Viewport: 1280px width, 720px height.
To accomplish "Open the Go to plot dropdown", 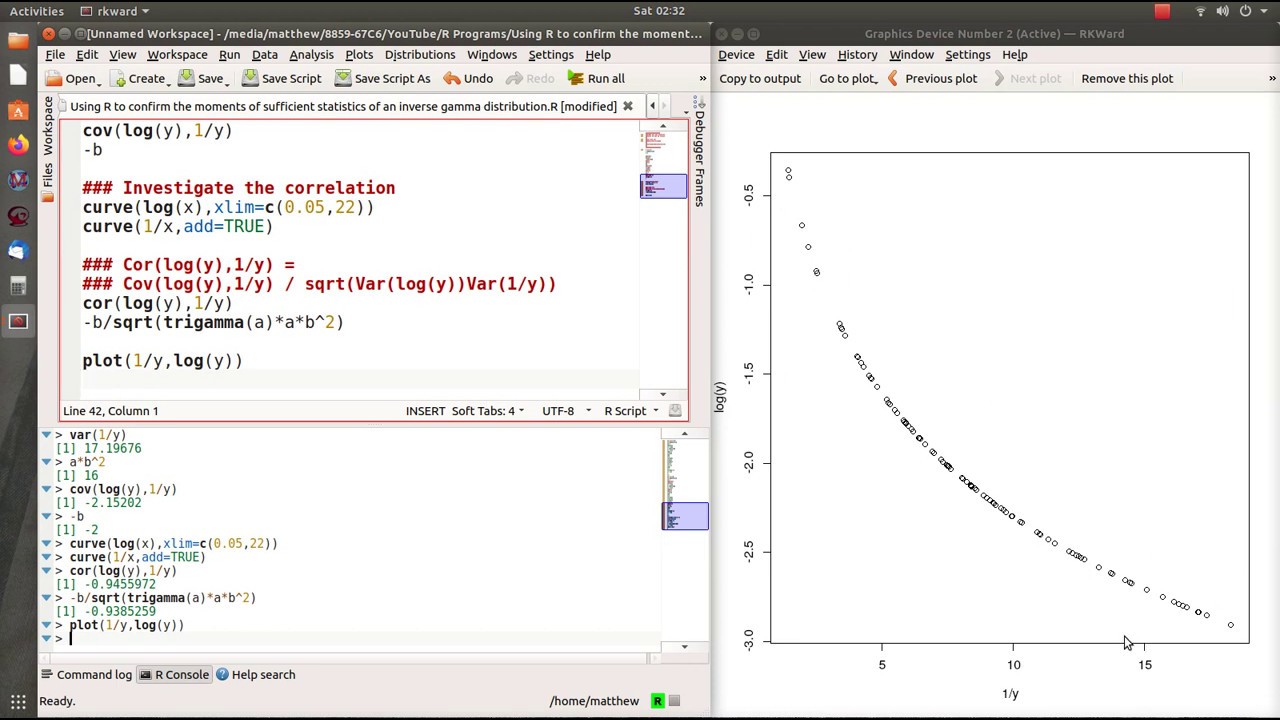I will tap(848, 78).
